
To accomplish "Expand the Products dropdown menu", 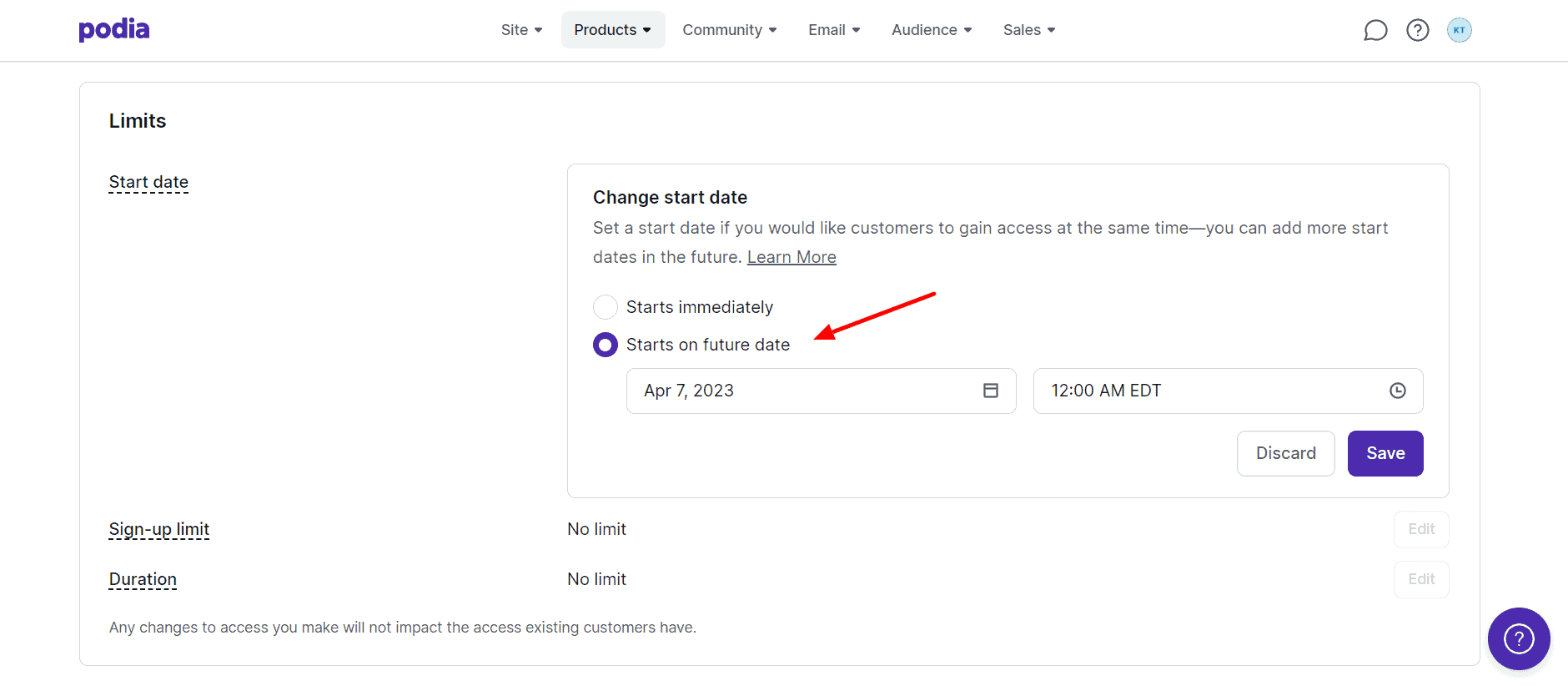I will click(x=612, y=30).
